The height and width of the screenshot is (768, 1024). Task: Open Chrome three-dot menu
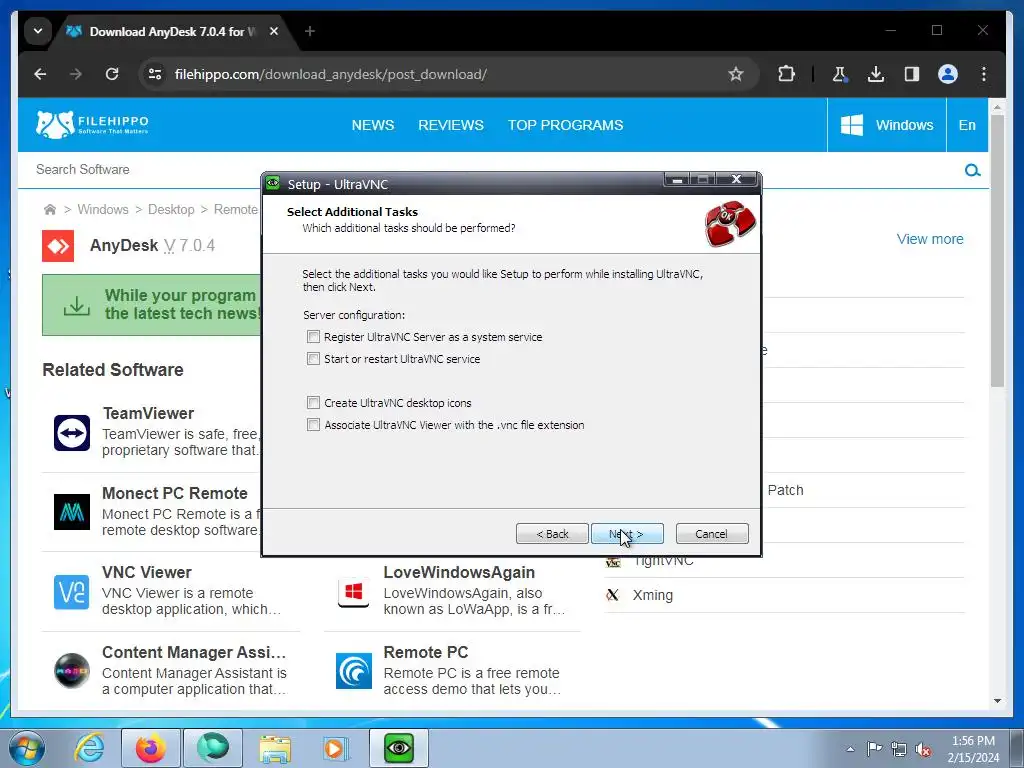click(984, 74)
